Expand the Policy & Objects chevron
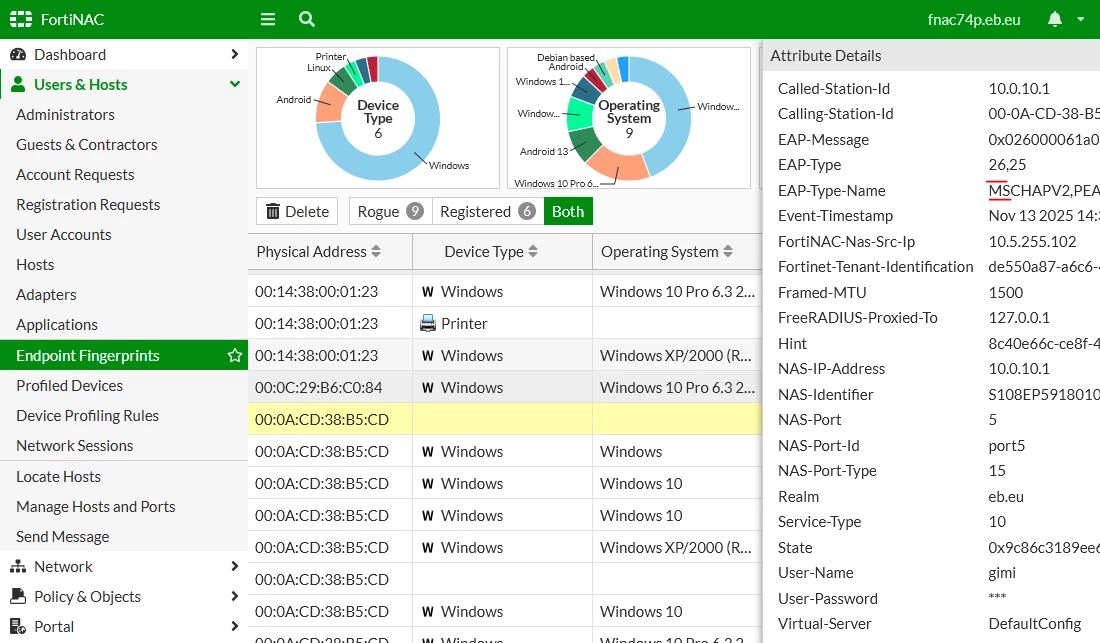The width and height of the screenshot is (1100, 643). pos(234,596)
